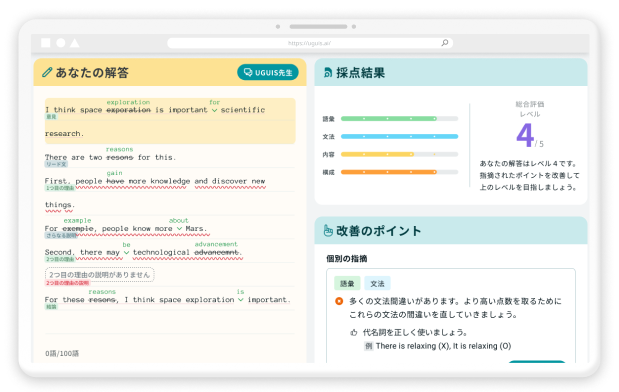Click the https://uguis.ai address field
The height and width of the screenshot is (392, 619).
tap(310, 43)
